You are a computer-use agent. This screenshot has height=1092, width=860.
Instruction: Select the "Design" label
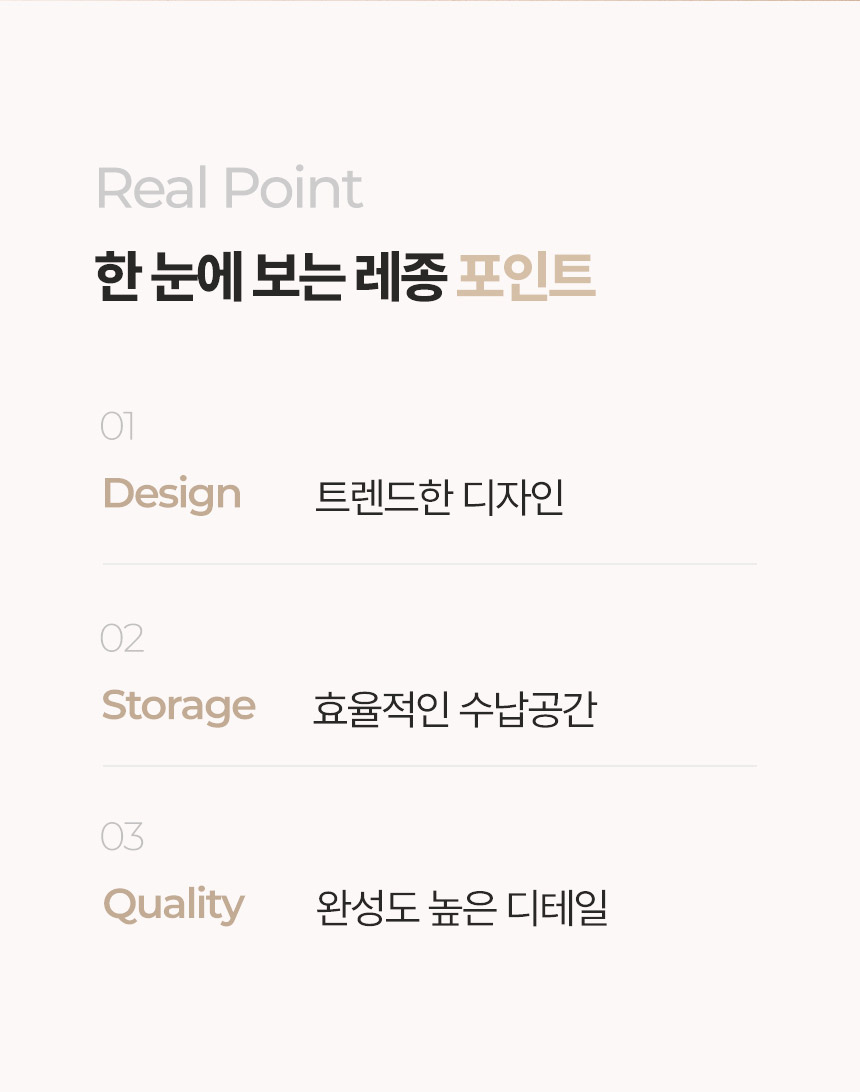tap(172, 494)
